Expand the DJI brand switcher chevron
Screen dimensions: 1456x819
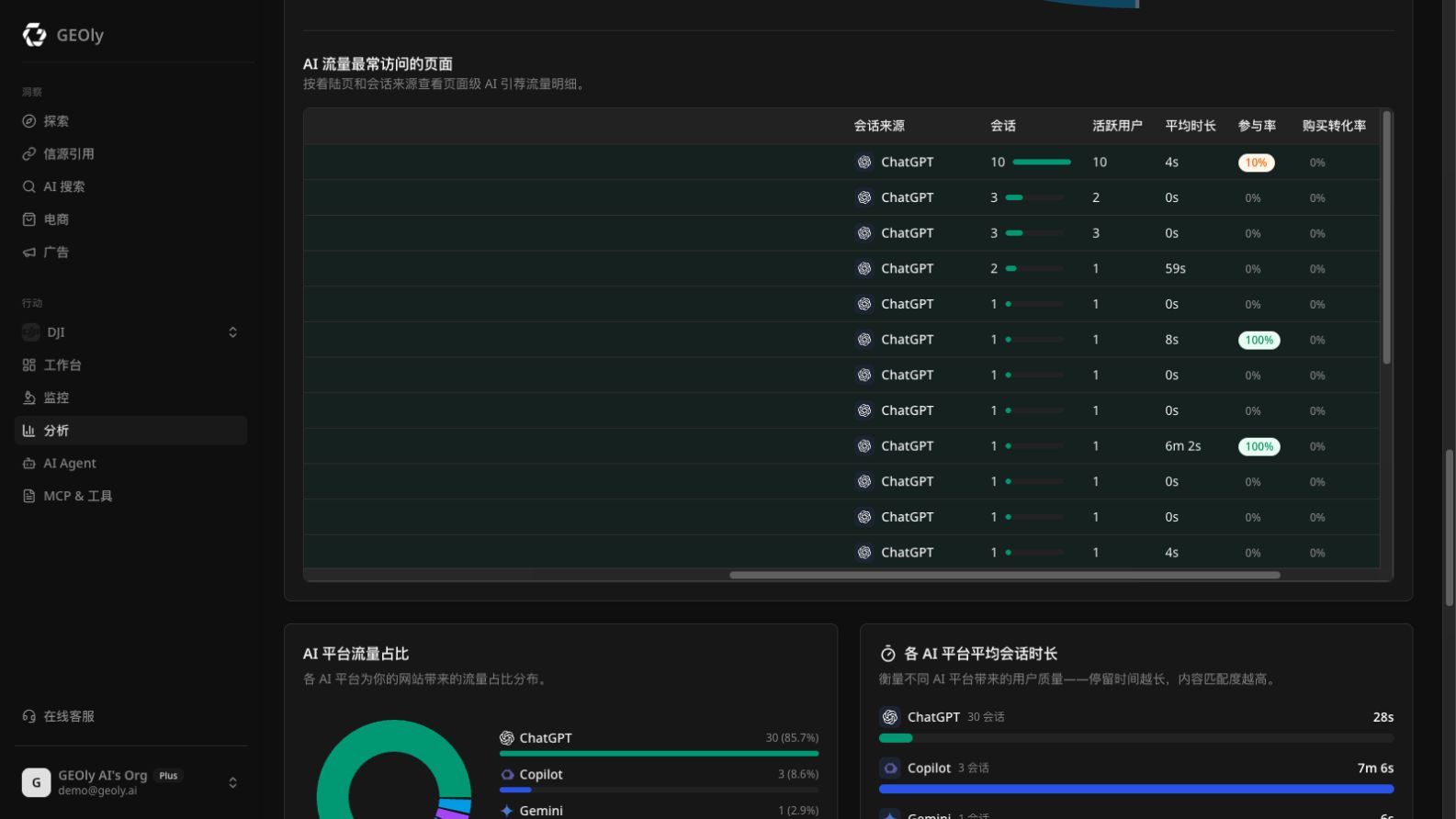[232, 332]
